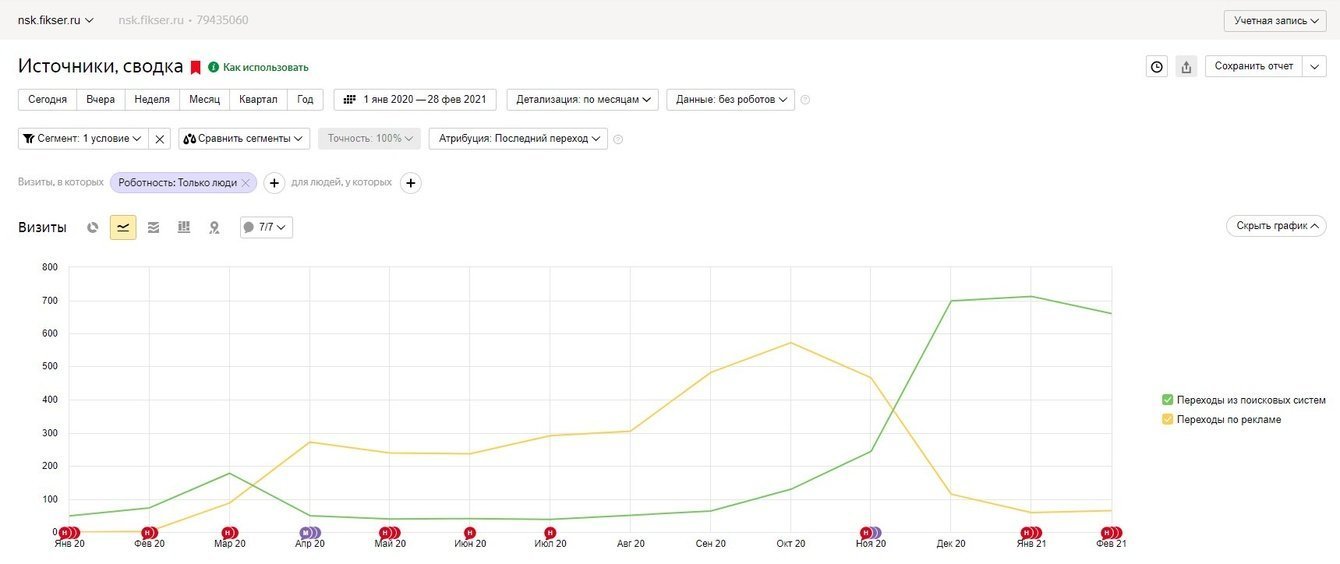Click the help icon next to Данные dropdown

[x=805, y=100]
